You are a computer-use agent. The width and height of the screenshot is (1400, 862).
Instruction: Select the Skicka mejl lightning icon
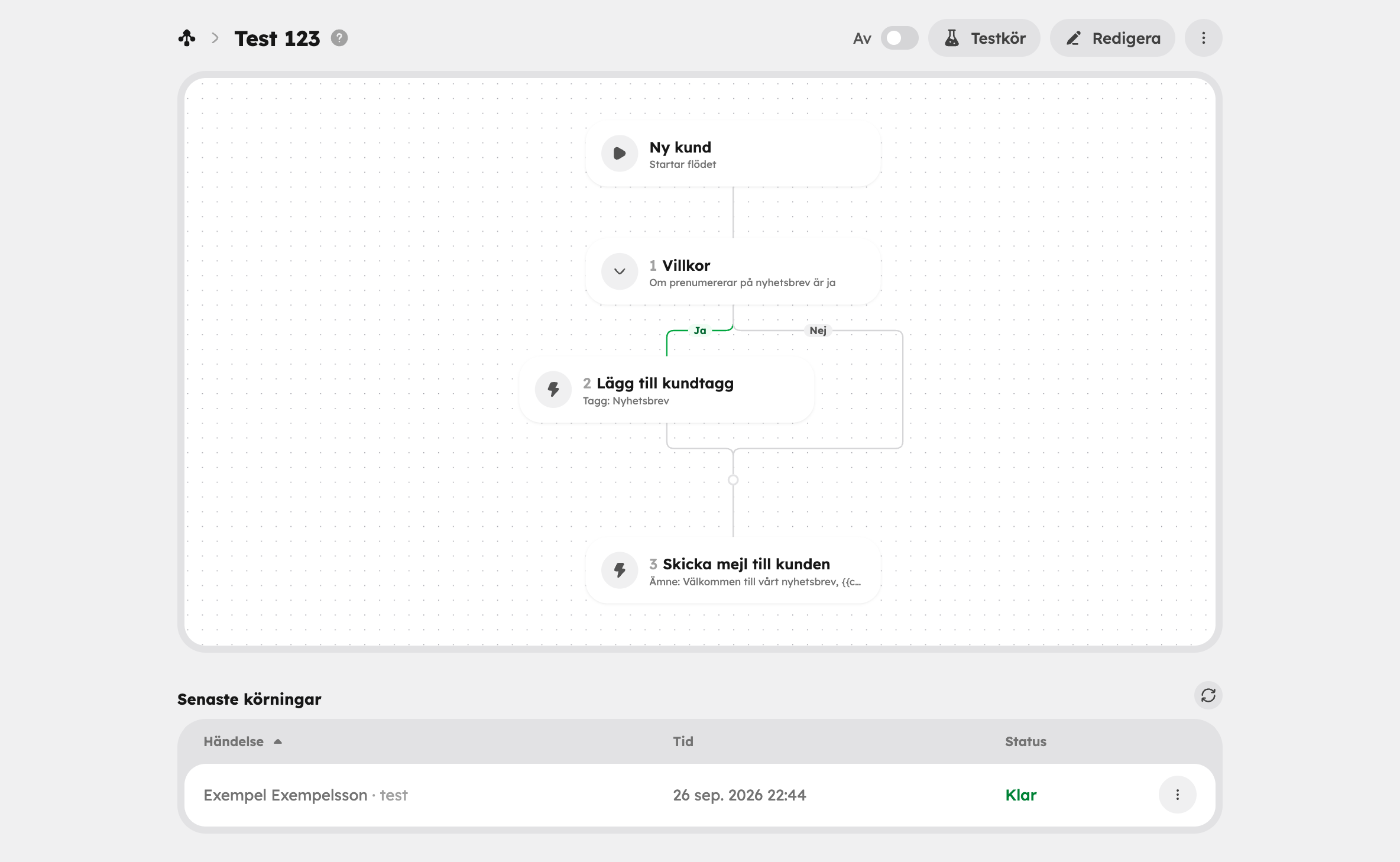pos(620,570)
